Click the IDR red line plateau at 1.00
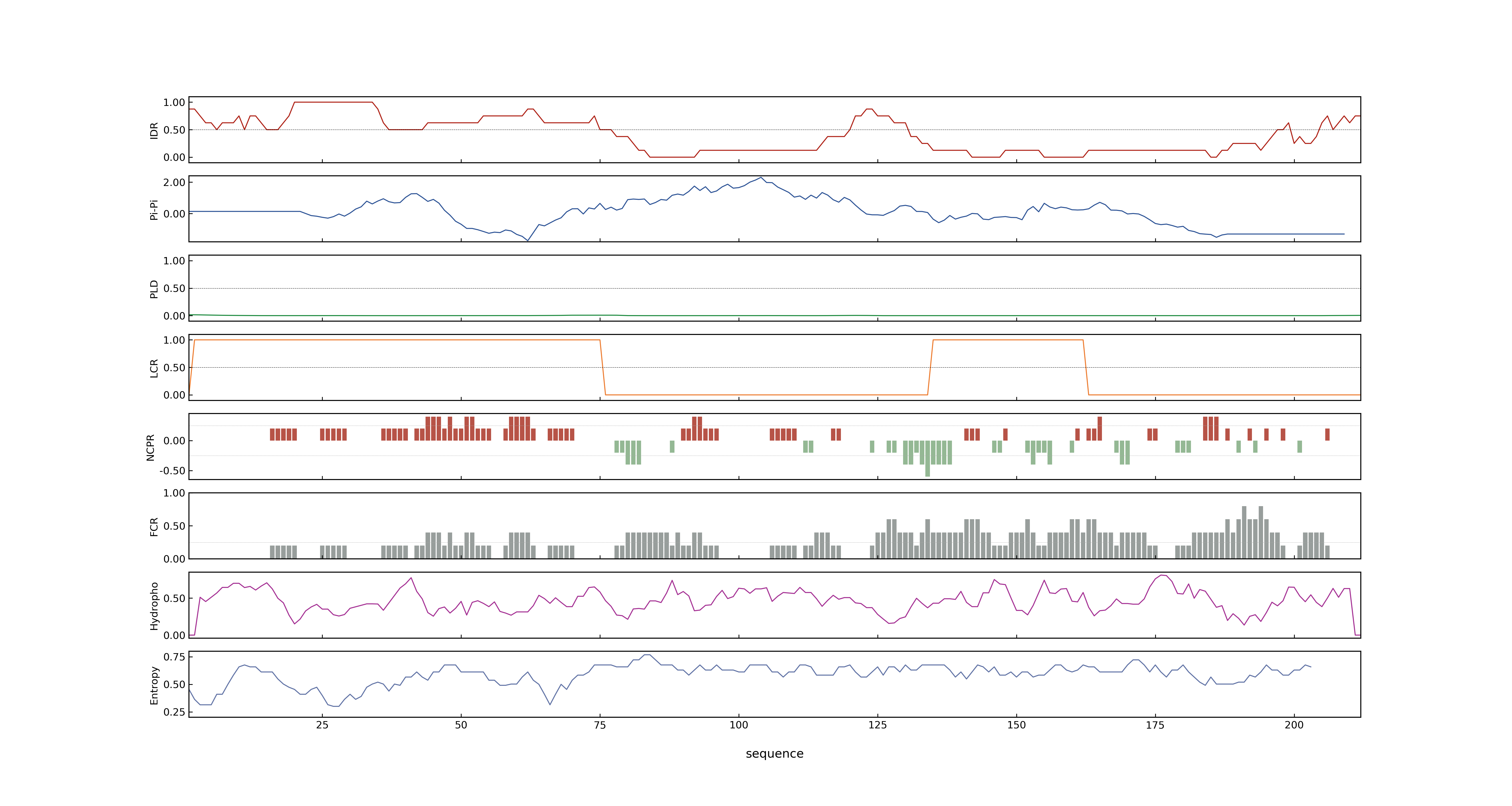Viewport: 1512px width, 806px height. (x=333, y=102)
